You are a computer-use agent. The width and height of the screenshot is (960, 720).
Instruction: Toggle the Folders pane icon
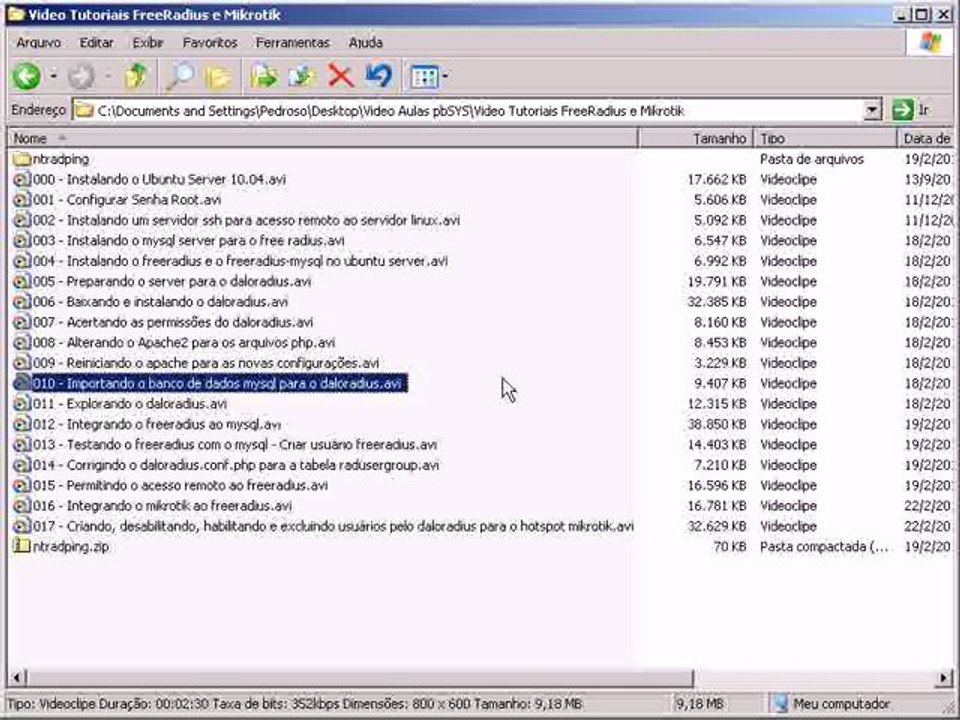tap(218, 77)
